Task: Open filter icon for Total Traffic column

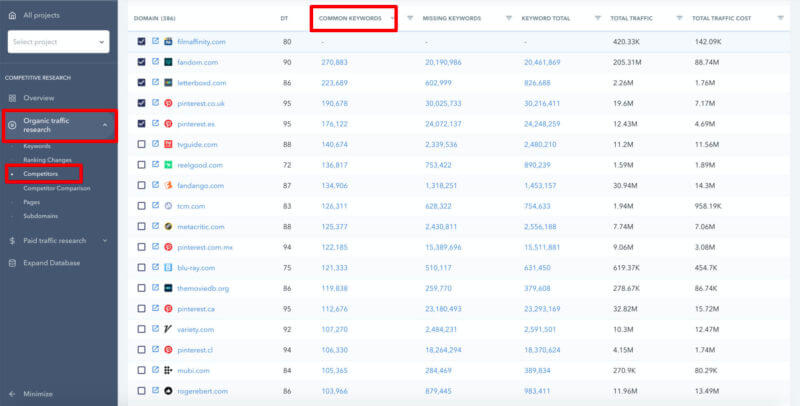Action: tap(679, 18)
